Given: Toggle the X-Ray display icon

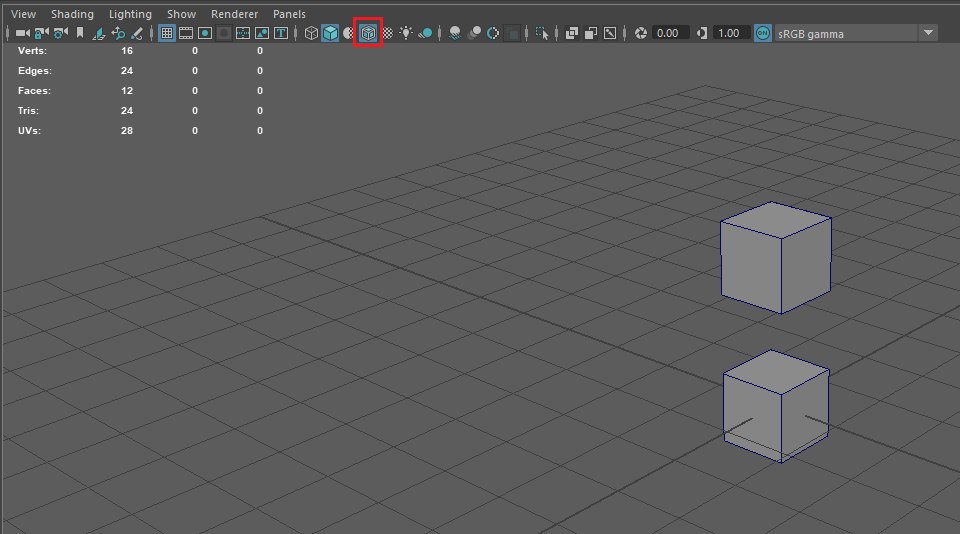Looking at the screenshot, I should click(572, 33).
